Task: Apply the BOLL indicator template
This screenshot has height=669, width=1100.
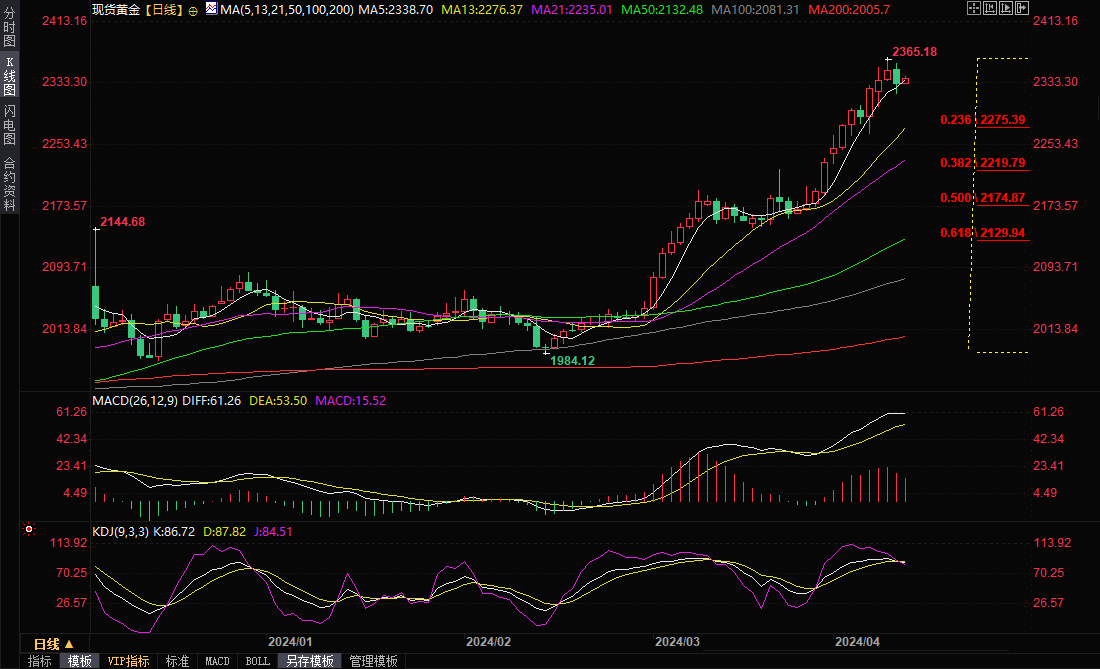Action: point(257,661)
